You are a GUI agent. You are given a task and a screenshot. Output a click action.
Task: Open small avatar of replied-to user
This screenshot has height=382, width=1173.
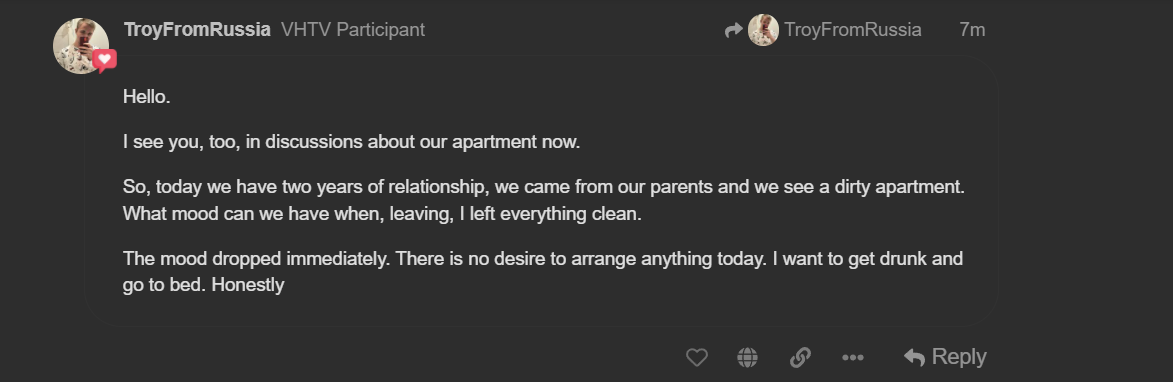click(763, 30)
